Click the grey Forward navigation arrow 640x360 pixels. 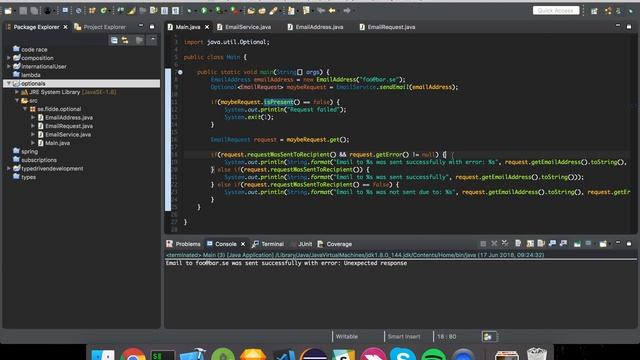click(347, 11)
